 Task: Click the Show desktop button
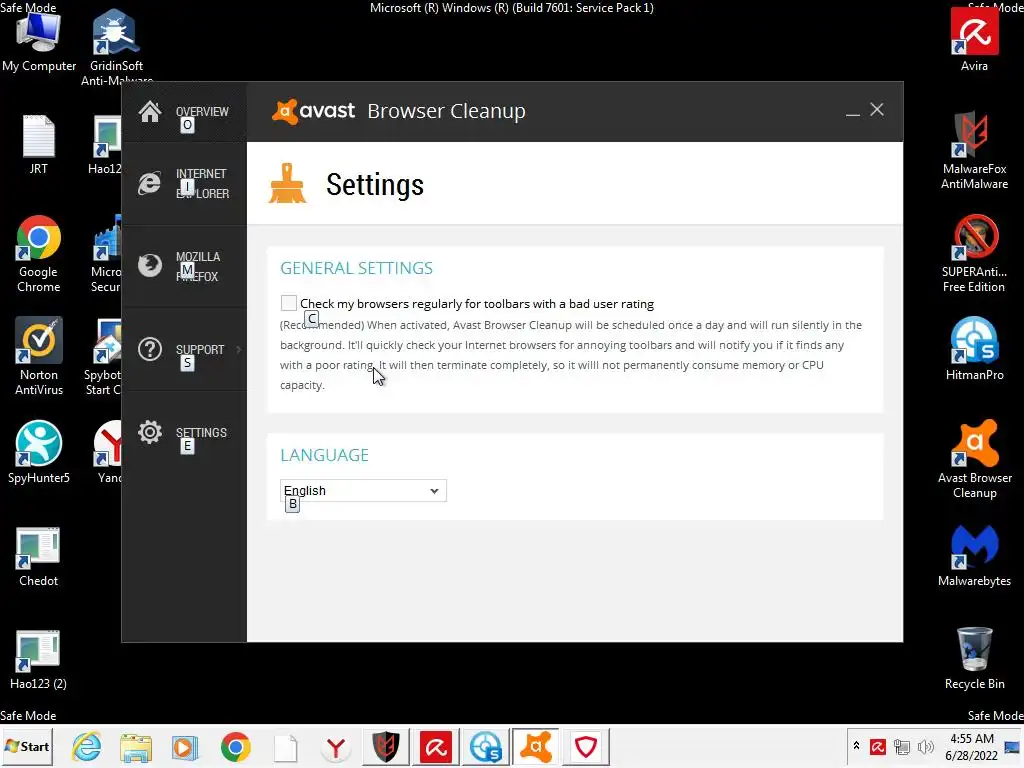(x=1014, y=746)
